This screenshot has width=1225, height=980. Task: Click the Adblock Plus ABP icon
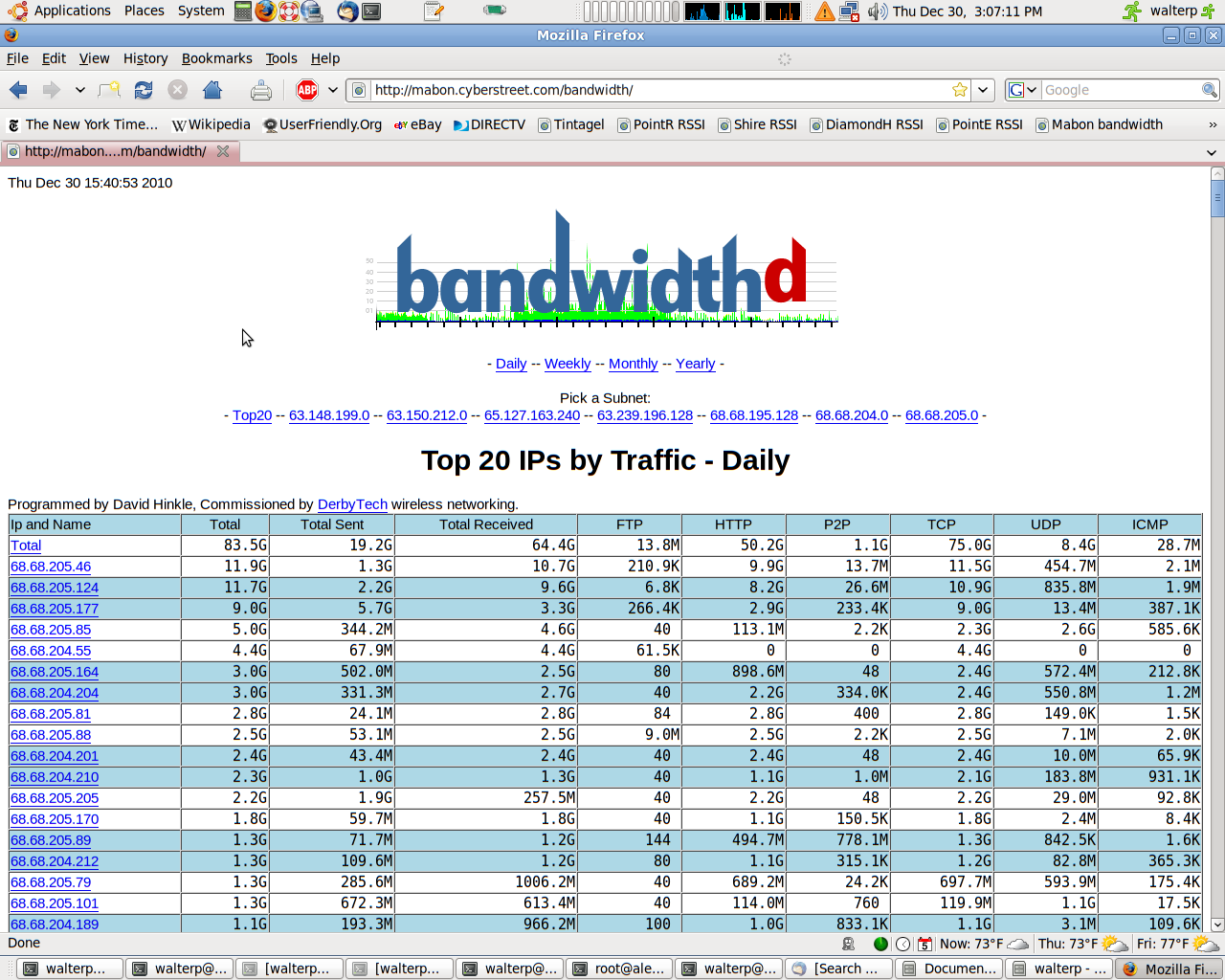pyautogui.click(x=307, y=90)
